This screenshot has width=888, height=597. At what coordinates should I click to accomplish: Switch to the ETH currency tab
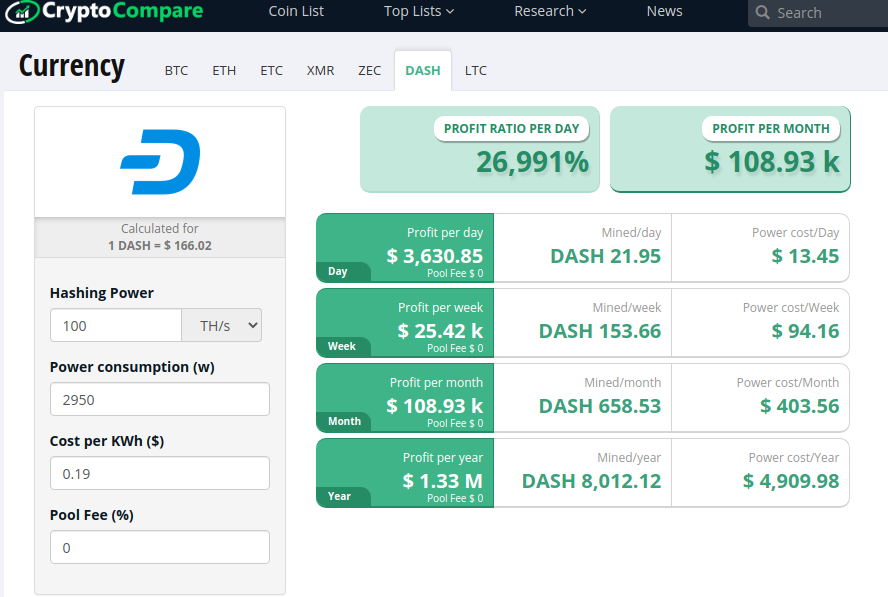(224, 71)
